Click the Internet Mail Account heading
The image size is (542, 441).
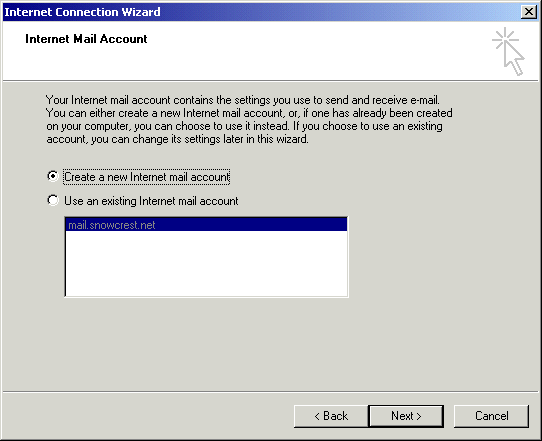(86, 39)
